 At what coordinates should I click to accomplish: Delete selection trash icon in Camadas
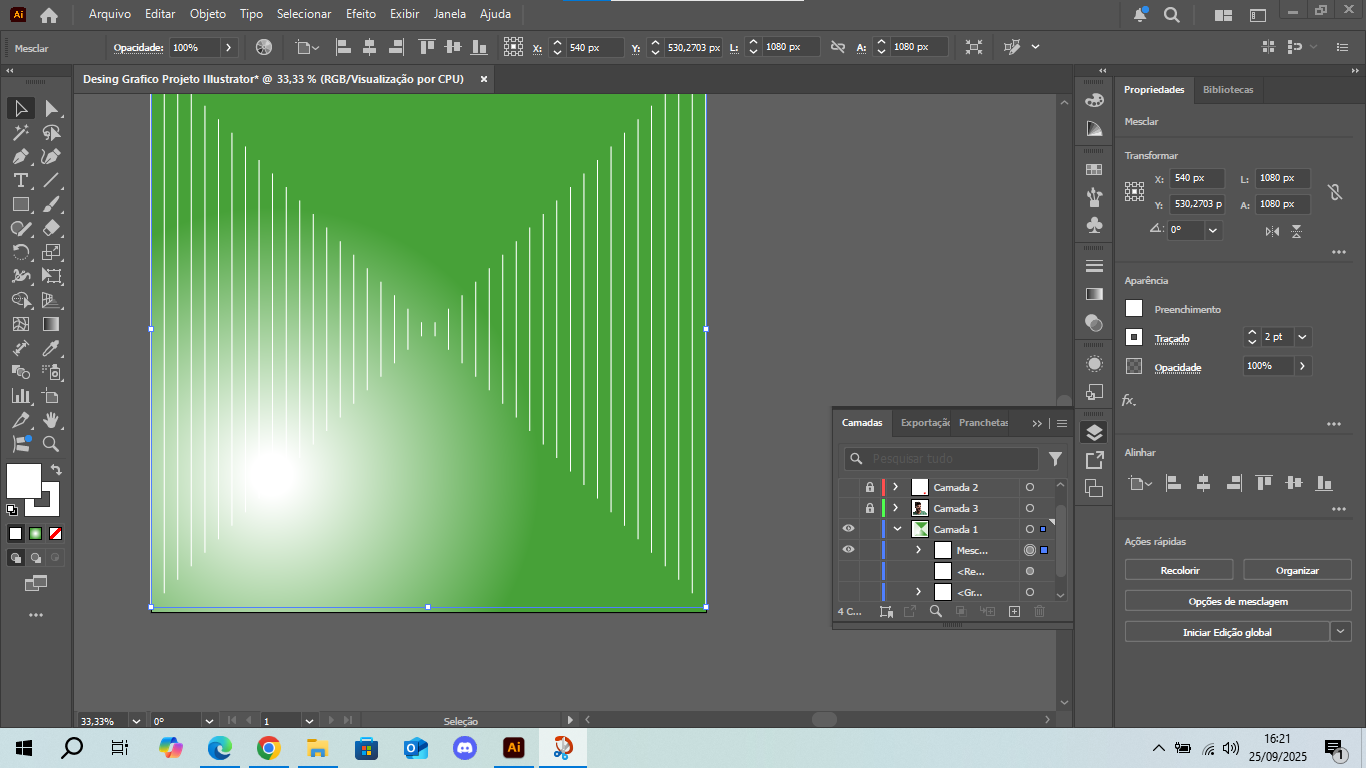coord(1039,611)
